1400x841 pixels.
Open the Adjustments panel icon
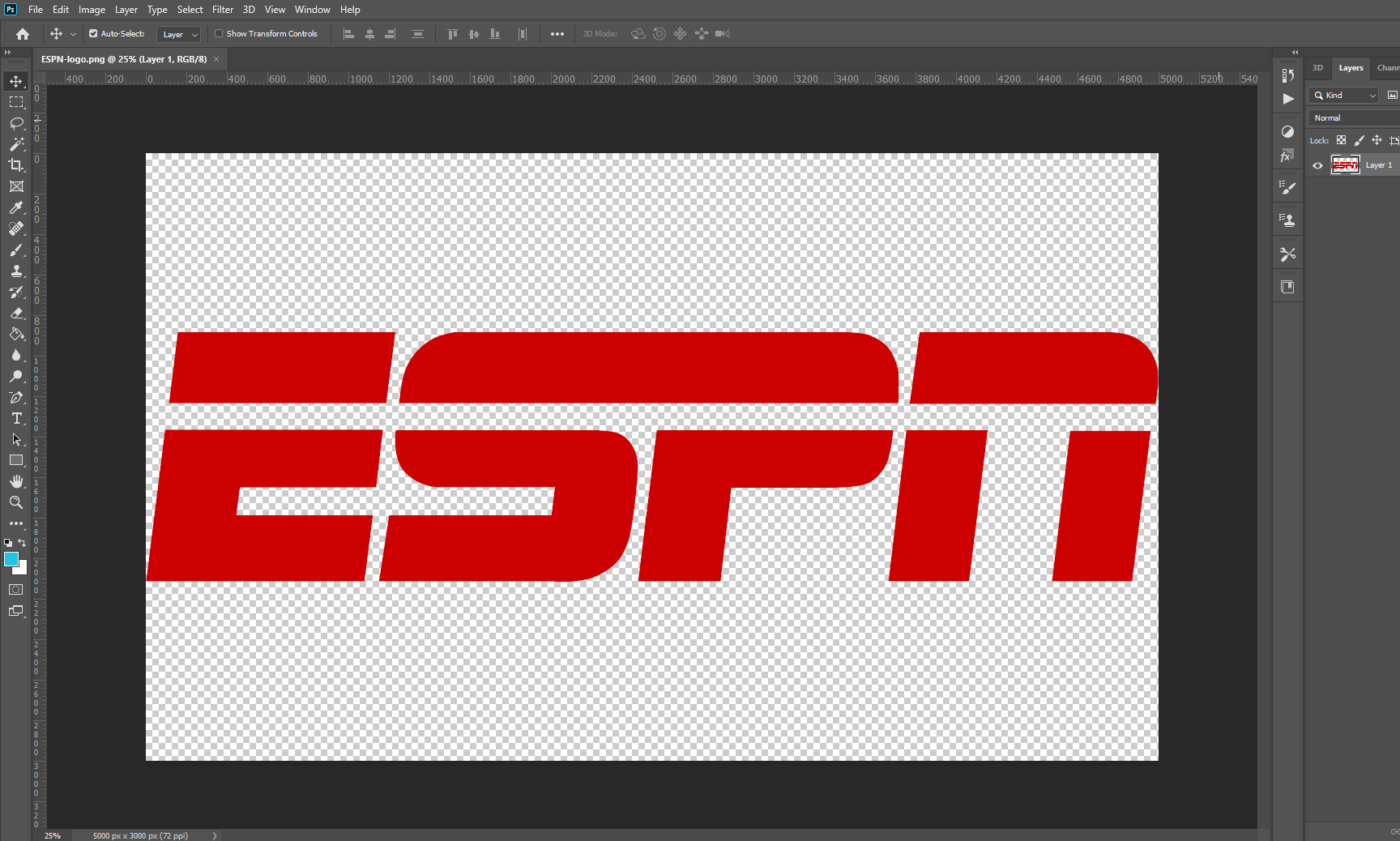1287,131
